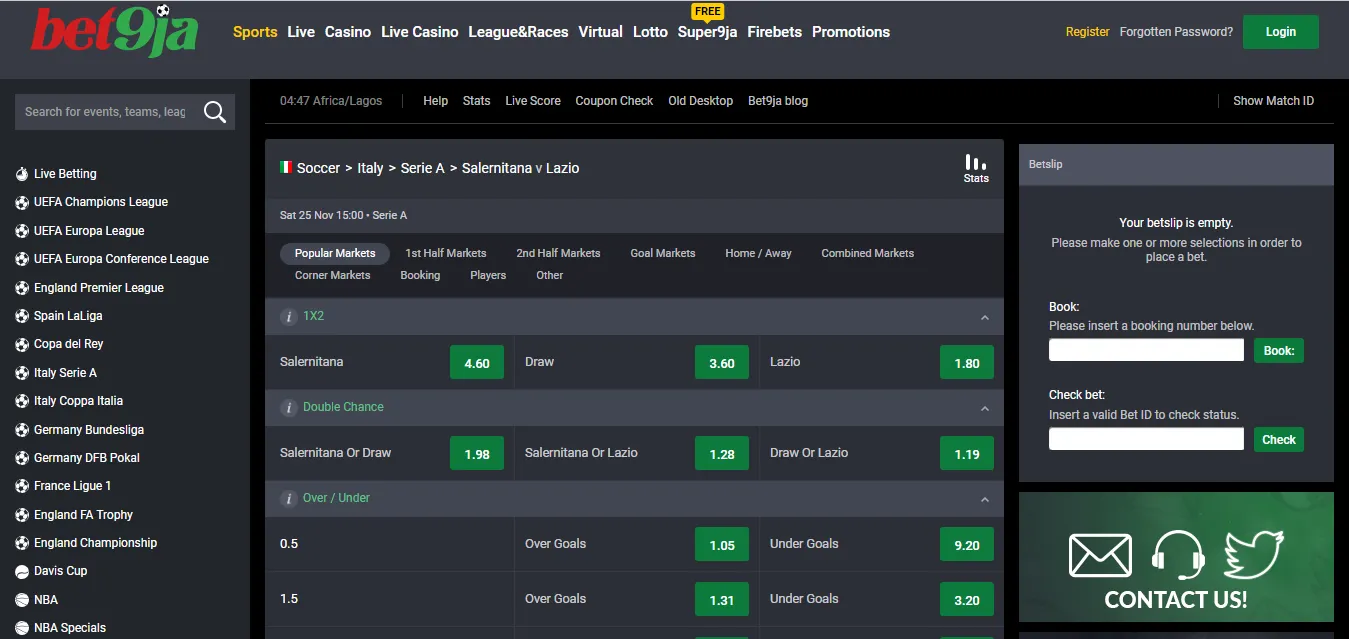Click the booking number input field
This screenshot has width=1349, height=639.
(x=1145, y=350)
